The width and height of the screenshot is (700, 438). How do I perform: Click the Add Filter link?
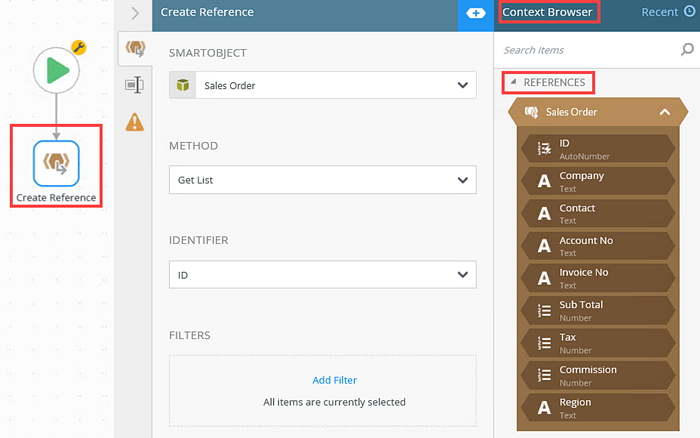point(334,380)
